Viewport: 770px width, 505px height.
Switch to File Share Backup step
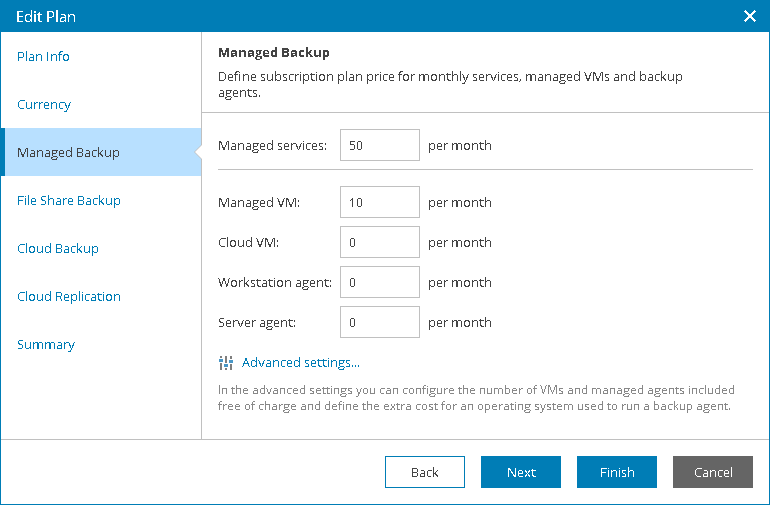click(x=69, y=201)
